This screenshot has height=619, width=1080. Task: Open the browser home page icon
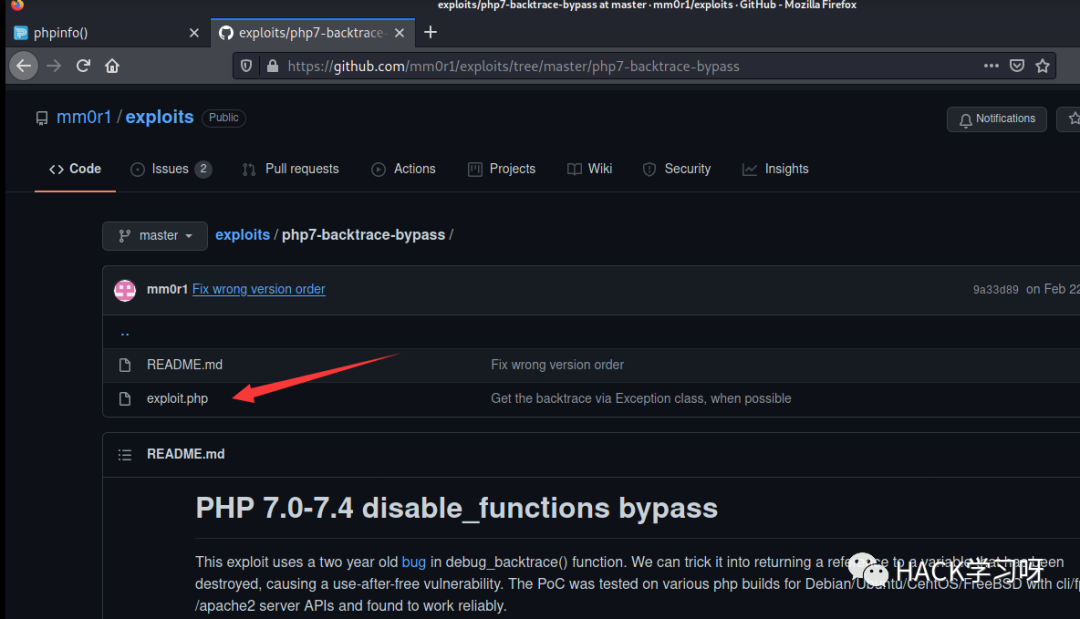(x=112, y=66)
